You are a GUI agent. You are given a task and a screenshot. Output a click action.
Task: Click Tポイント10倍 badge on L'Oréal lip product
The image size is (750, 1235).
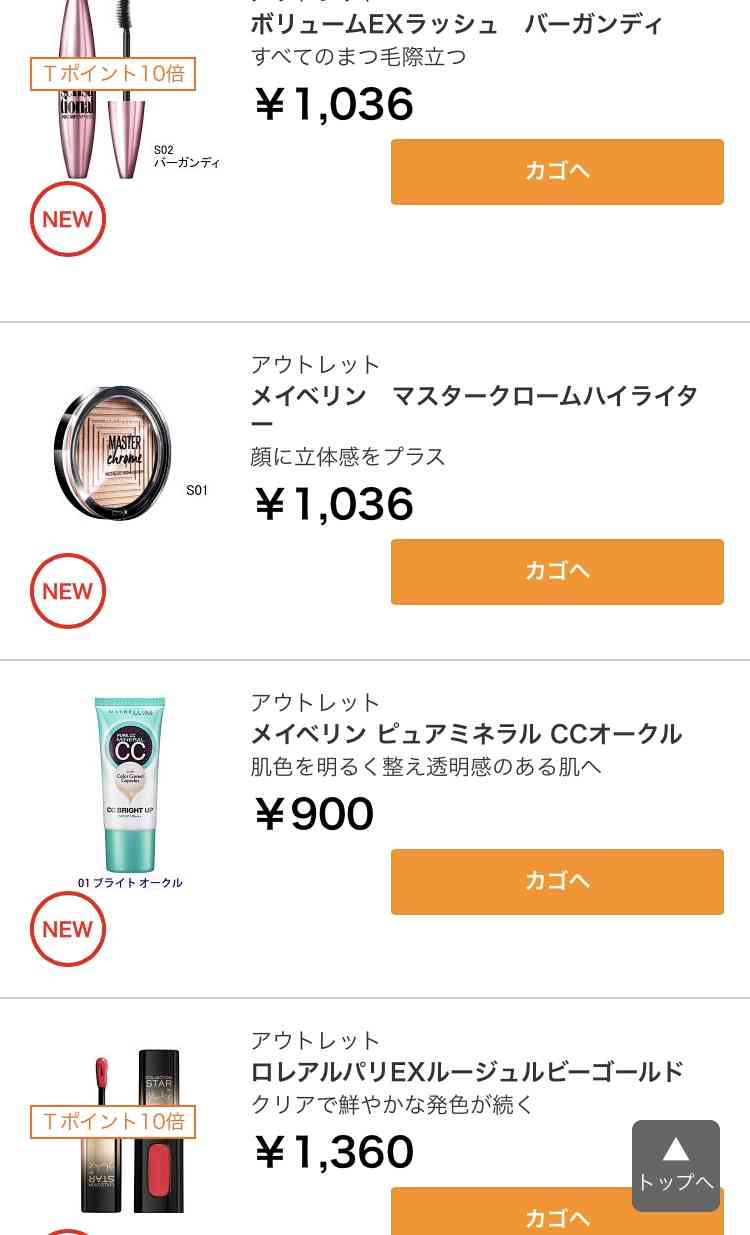[113, 1122]
